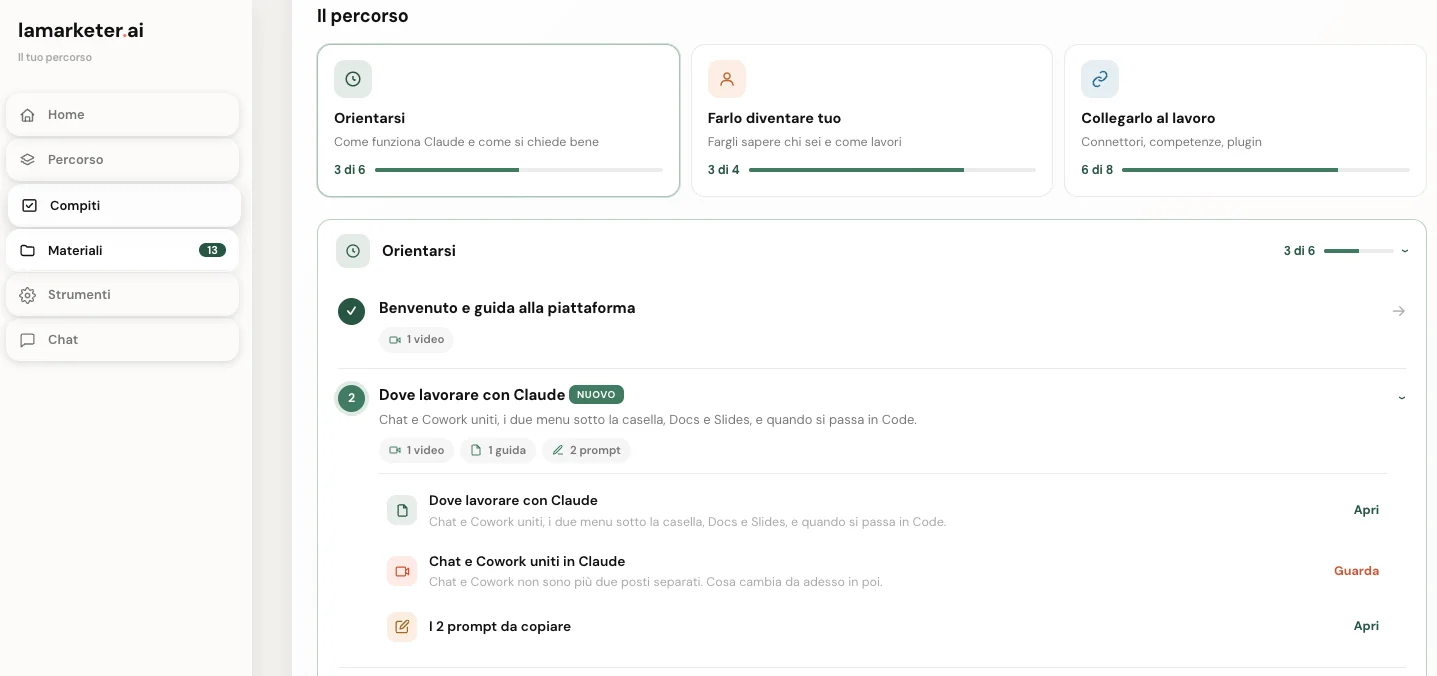
Task: Click the 2 prompt chip
Action: click(586, 450)
